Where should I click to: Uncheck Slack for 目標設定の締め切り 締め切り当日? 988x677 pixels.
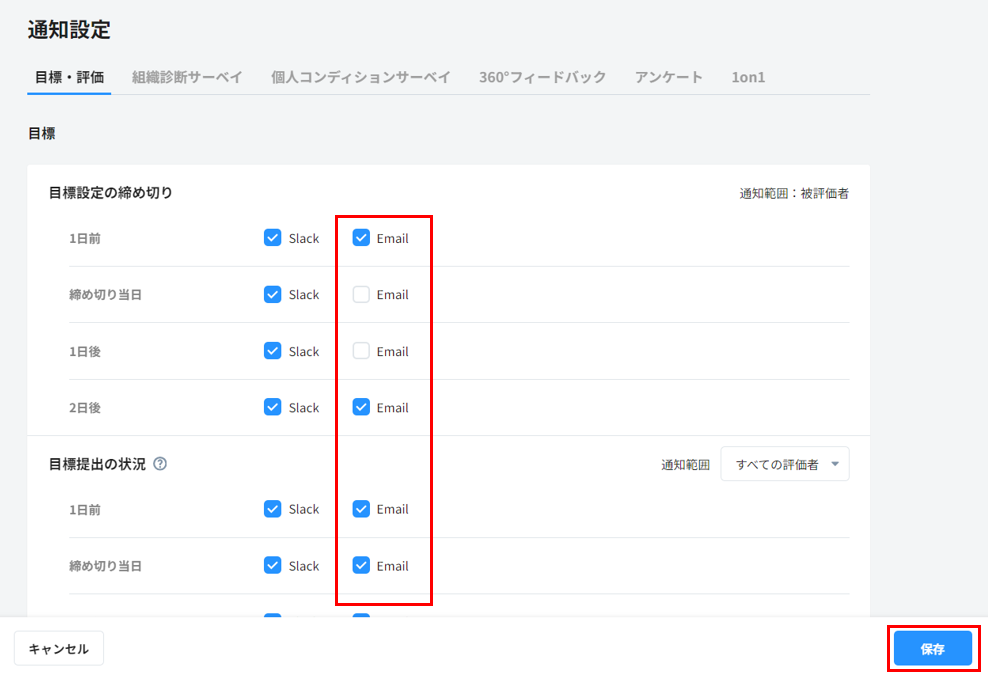coord(272,294)
